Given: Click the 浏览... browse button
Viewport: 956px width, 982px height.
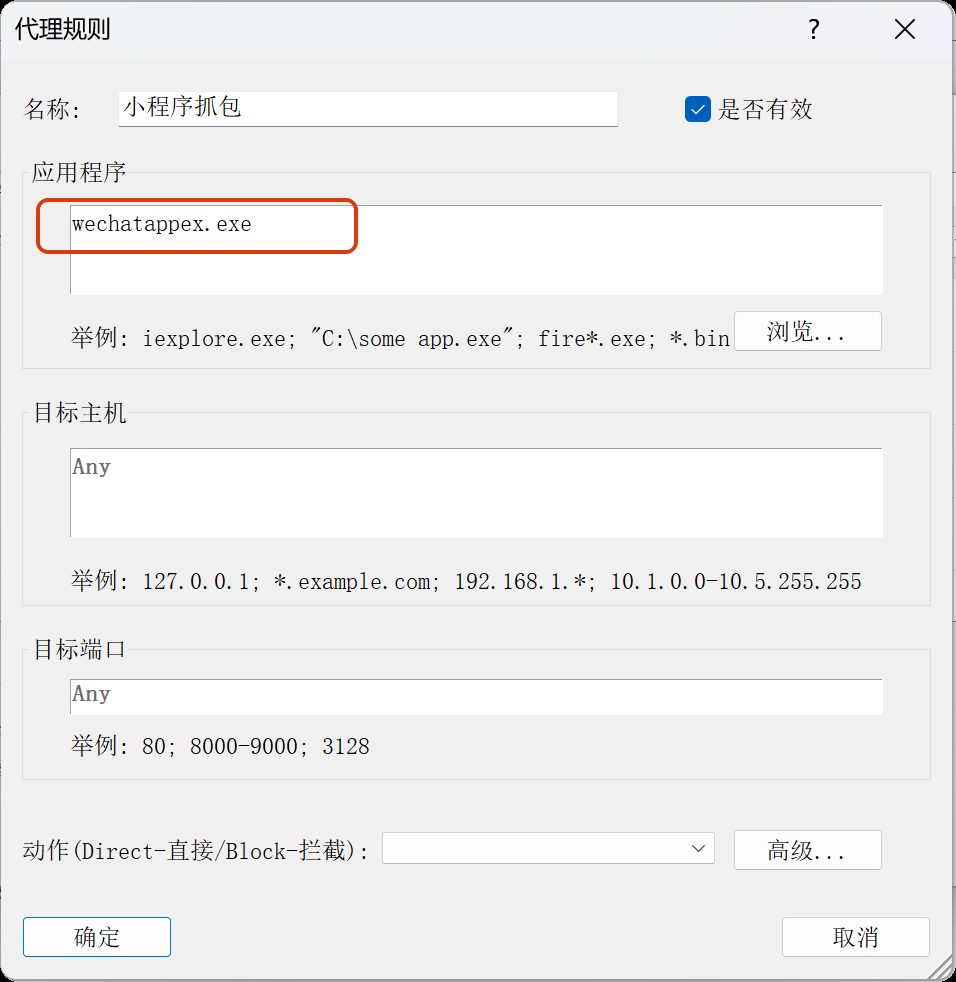Looking at the screenshot, I should click(x=807, y=332).
